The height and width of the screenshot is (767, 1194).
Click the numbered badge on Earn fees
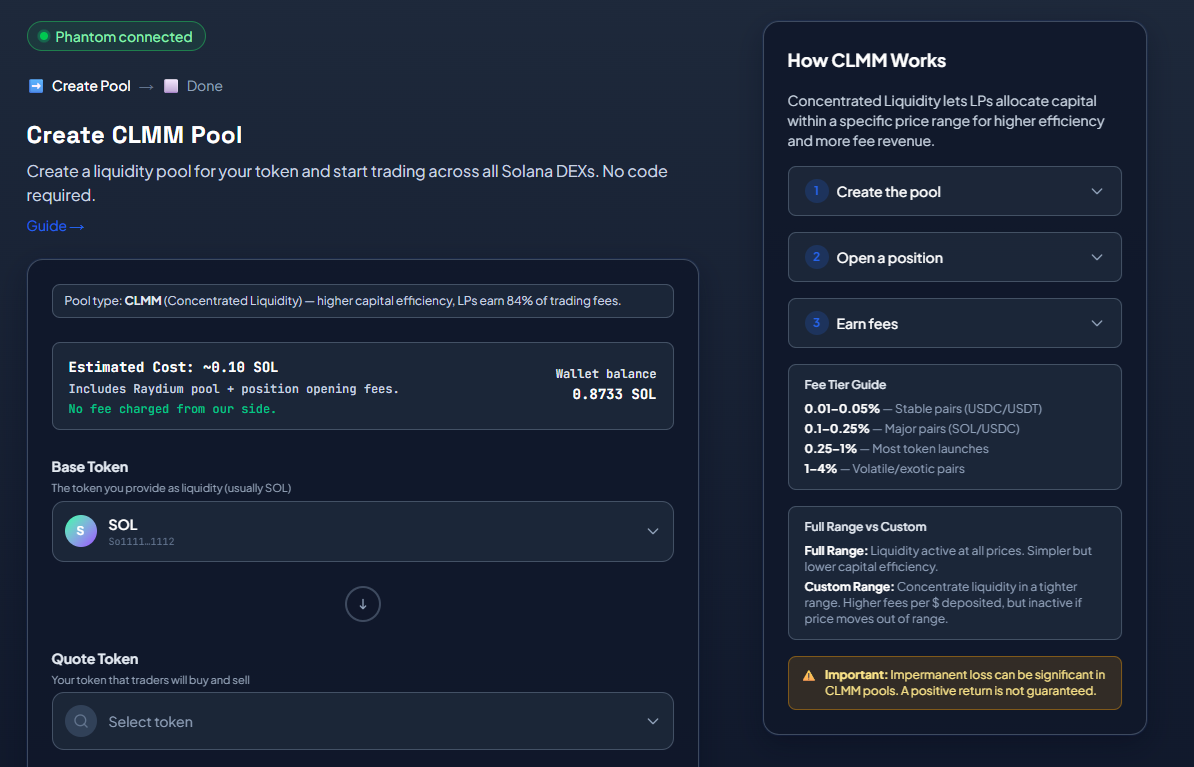[x=815, y=323]
